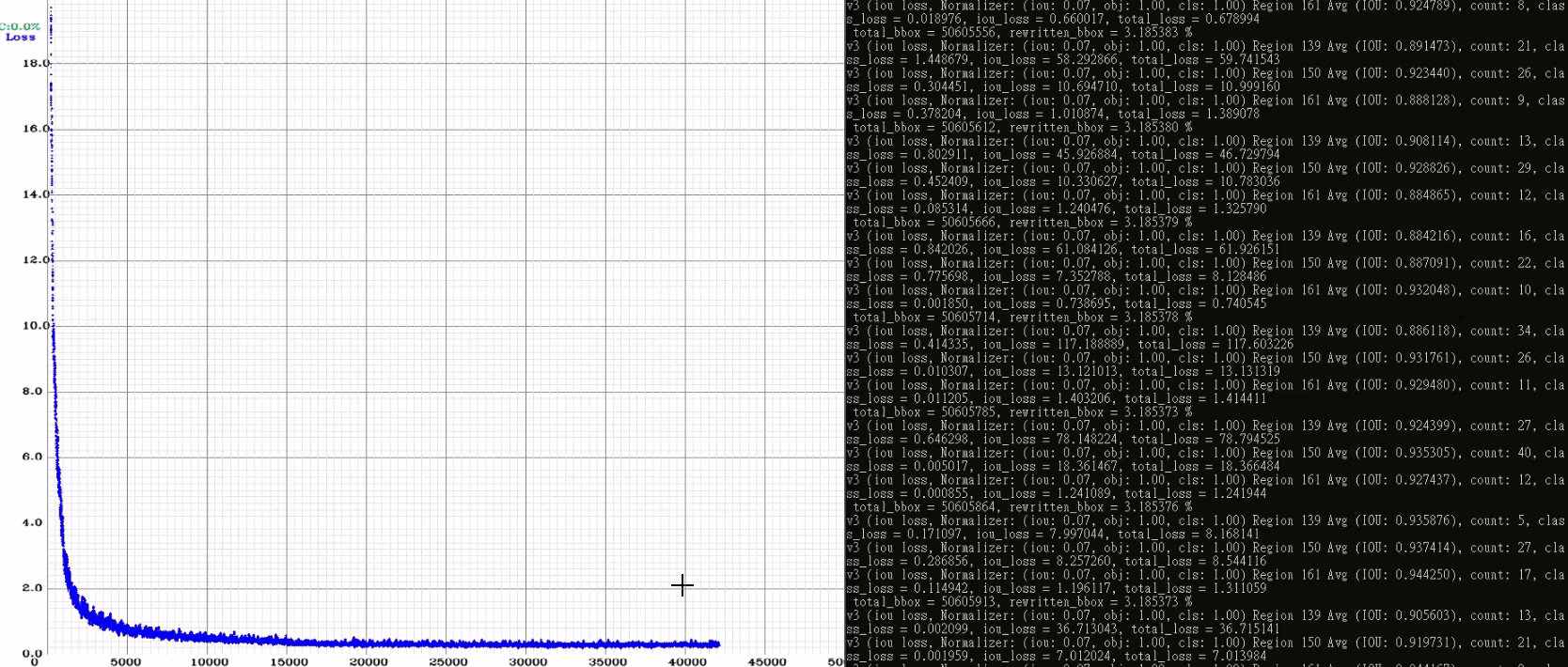Click the right end of the loss curve
The height and width of the screenshot is (667, 1568).
[x=717, y=644]
